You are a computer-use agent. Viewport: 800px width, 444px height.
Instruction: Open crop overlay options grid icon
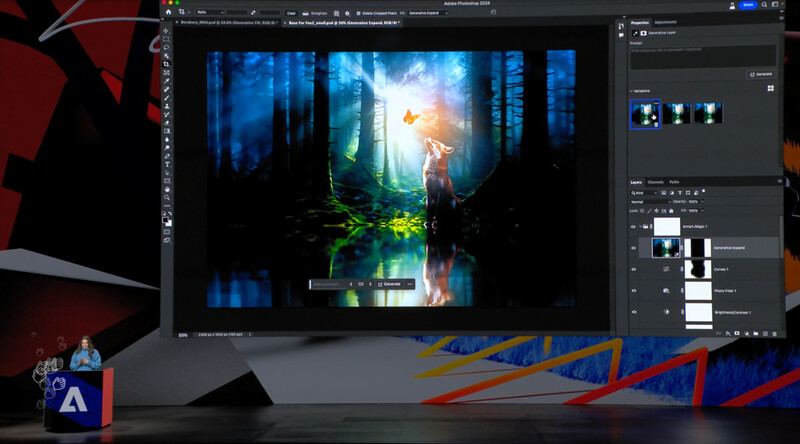coord(336,13)
